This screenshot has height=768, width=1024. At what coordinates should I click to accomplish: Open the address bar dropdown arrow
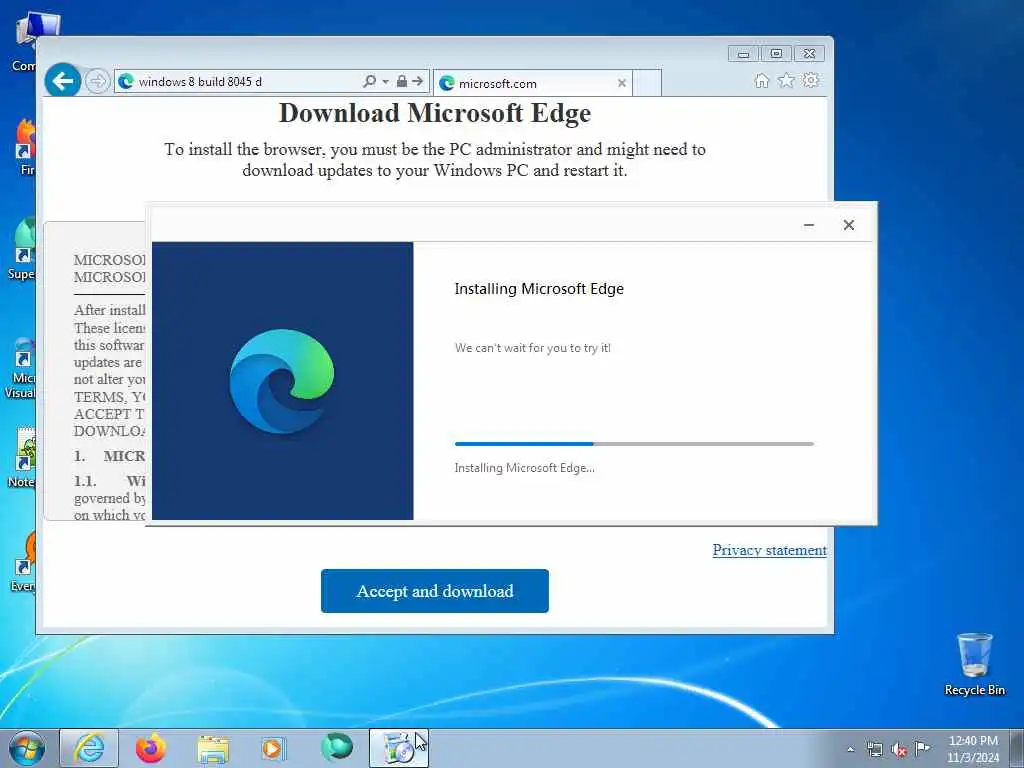pyautogui.click(x=385, y=82)
